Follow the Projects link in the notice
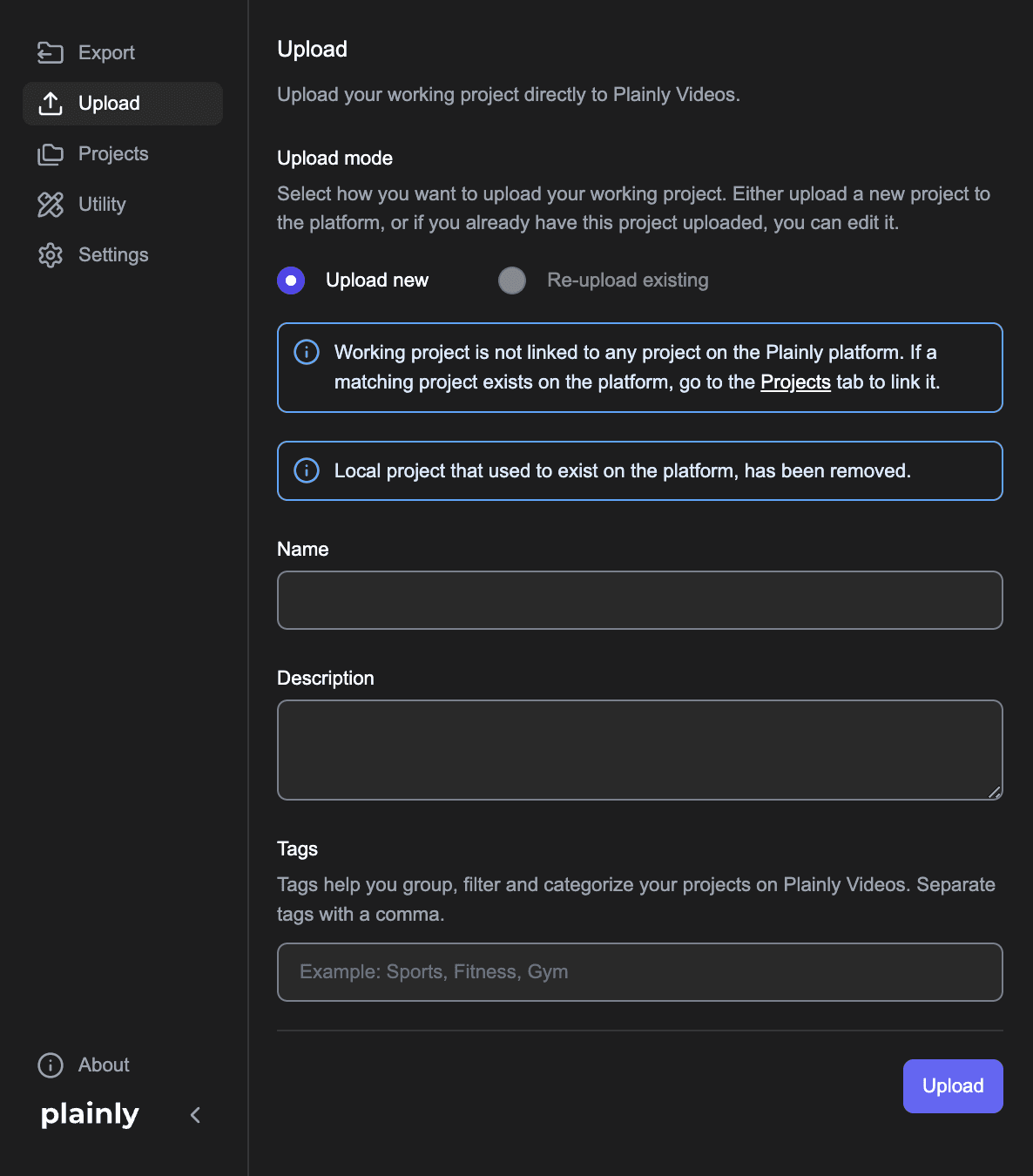The width and height of the screenshot is (1033, 1176). point(795,382)
